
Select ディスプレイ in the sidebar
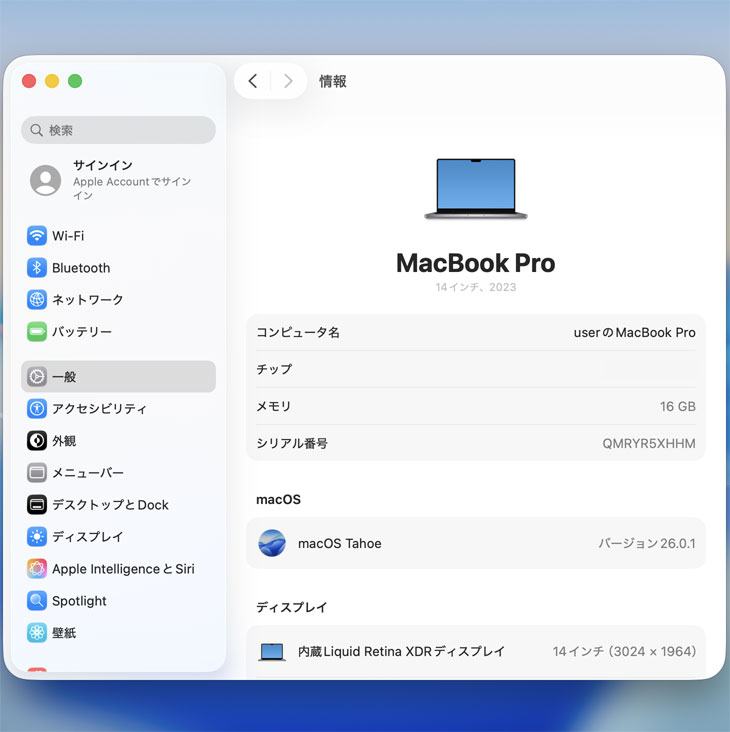pos(87,537)
